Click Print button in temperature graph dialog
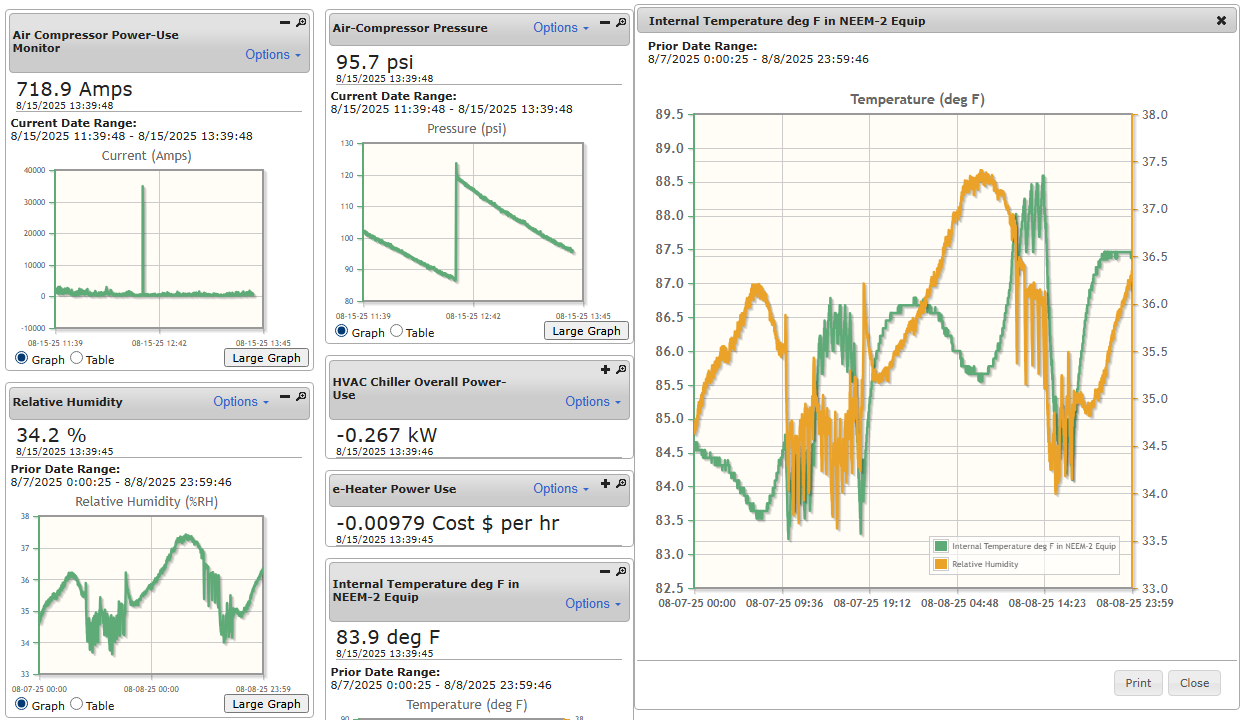 [1138, 683]
